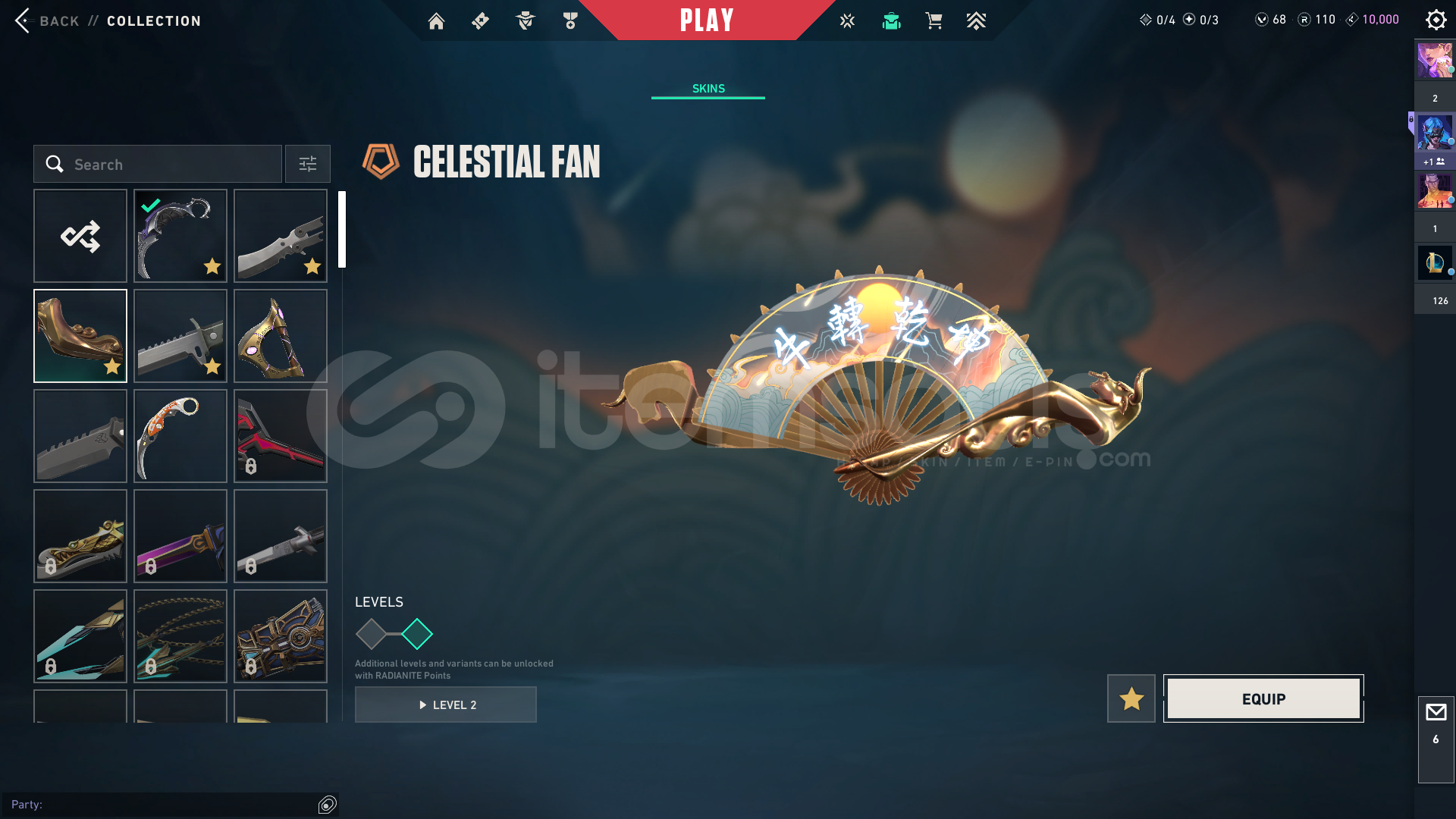Click the EQUIP button
Screen dimensions: 1456x819
(x=1263, y=698)
